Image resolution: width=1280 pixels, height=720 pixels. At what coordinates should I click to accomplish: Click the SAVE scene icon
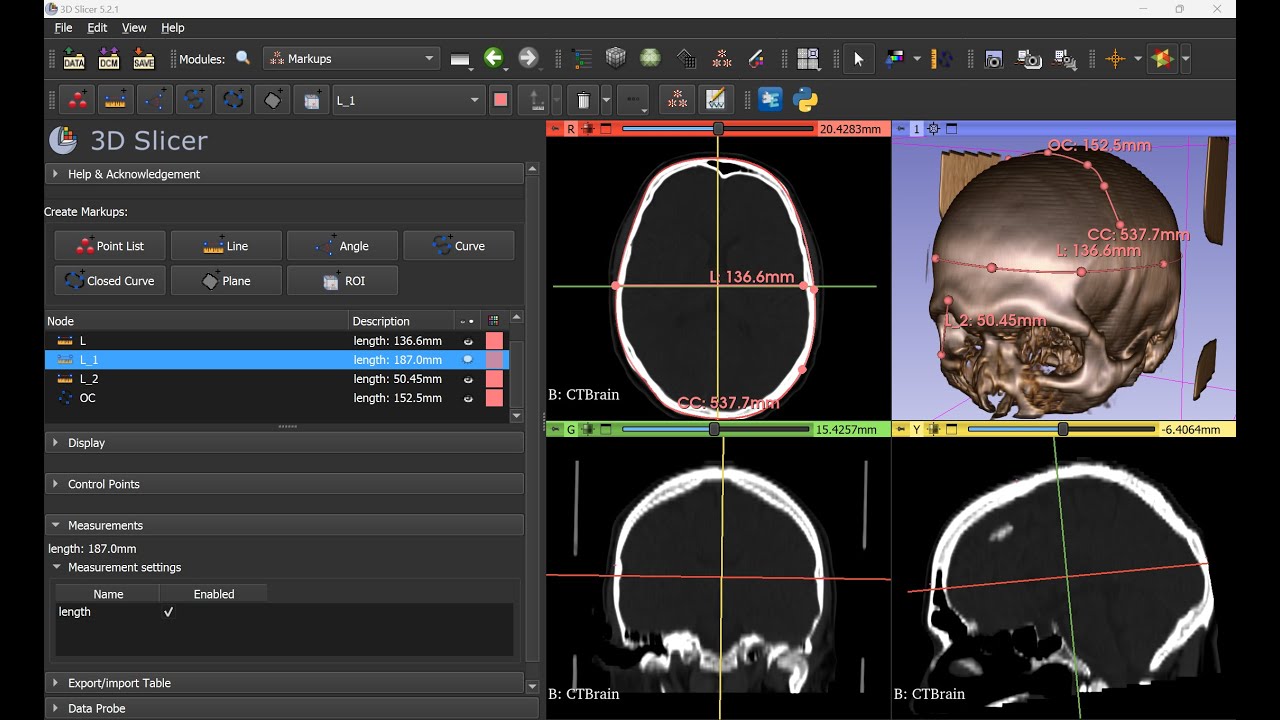pos(143,59)
